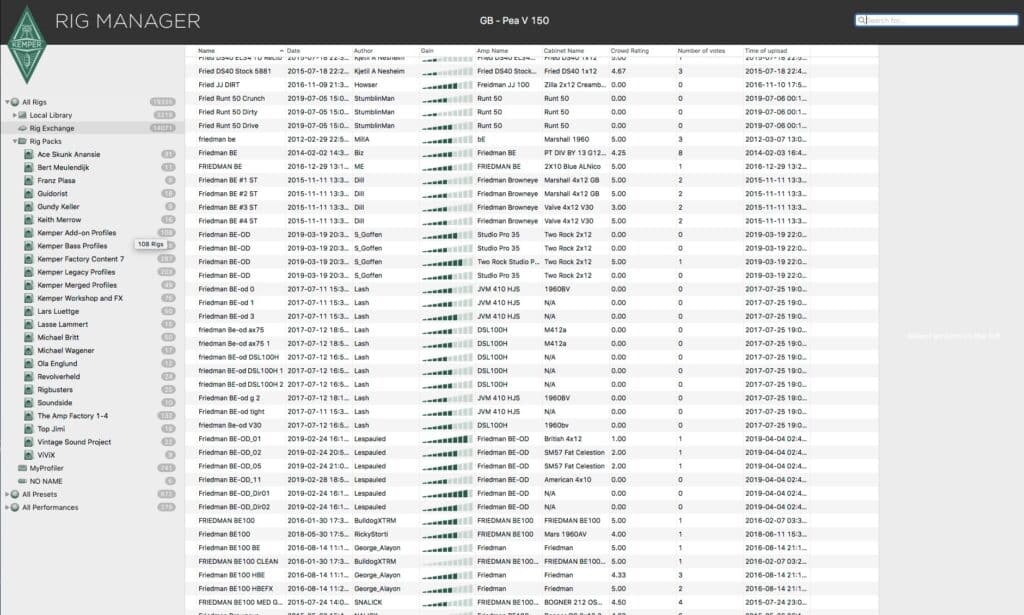Click the folder icon next to Local Library

coord(23,115)
